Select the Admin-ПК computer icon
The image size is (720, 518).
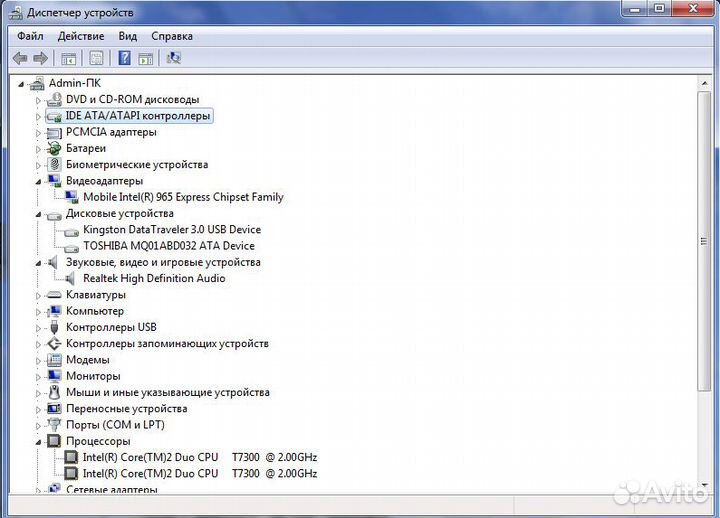[37, 84]
